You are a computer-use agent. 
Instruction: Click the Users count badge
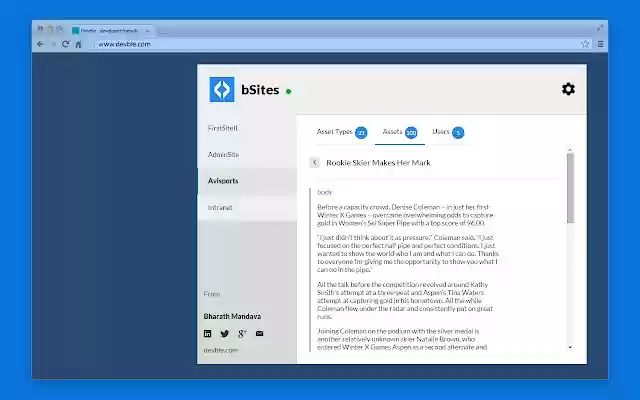tap(458, 132)
